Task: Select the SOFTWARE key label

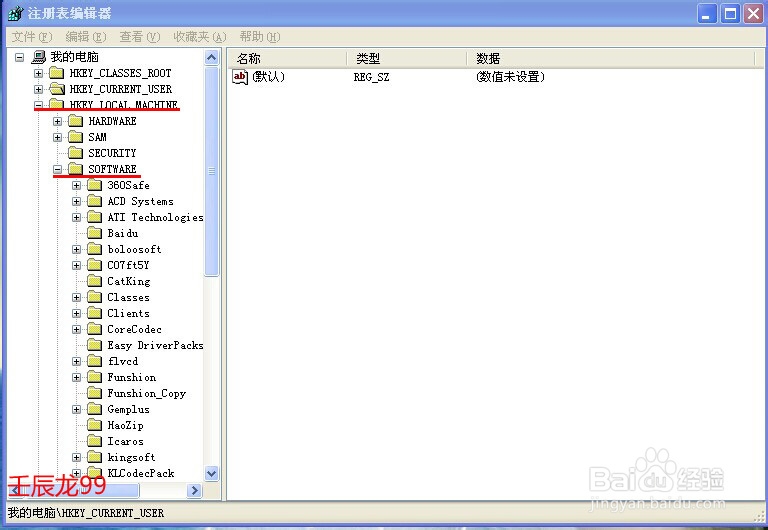Action: [x=112, y=169]
